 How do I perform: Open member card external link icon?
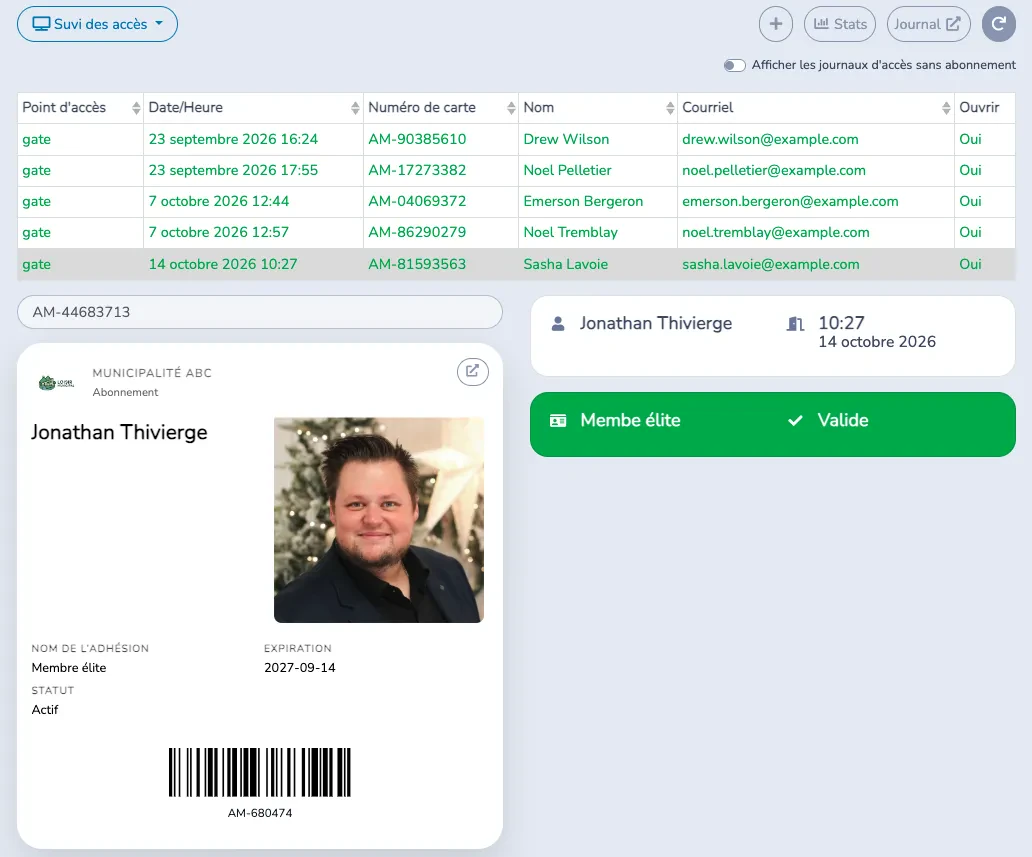click(473, 371)
